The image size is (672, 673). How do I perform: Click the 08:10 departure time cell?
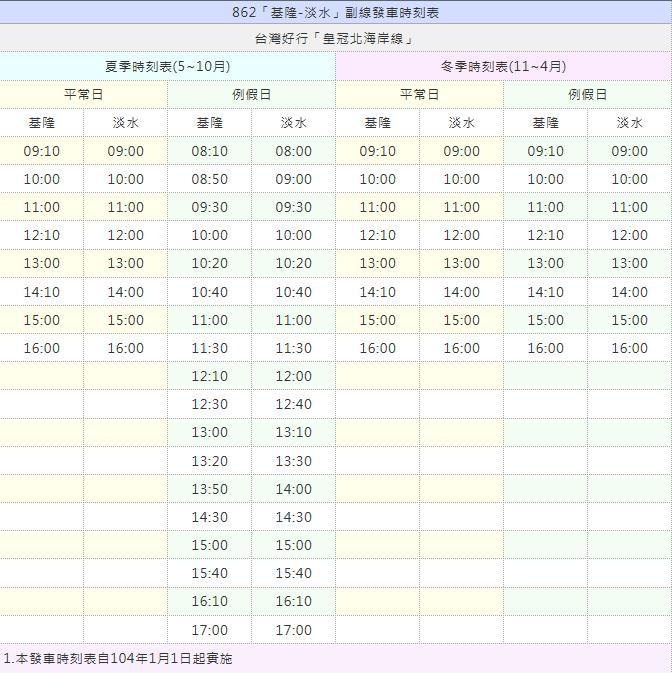pos(209,152)
